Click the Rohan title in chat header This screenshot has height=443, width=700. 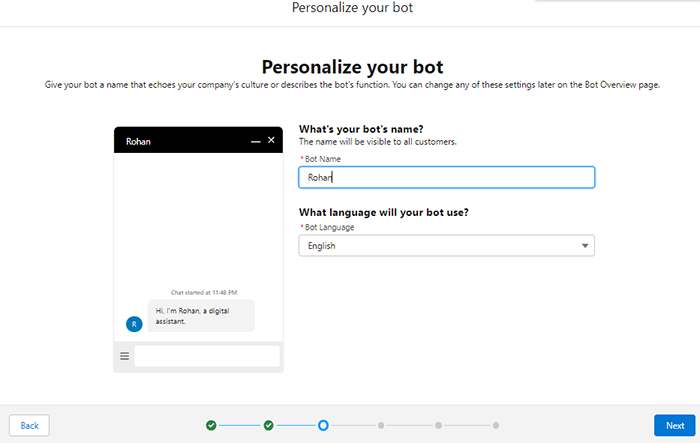tap(139, 141)
